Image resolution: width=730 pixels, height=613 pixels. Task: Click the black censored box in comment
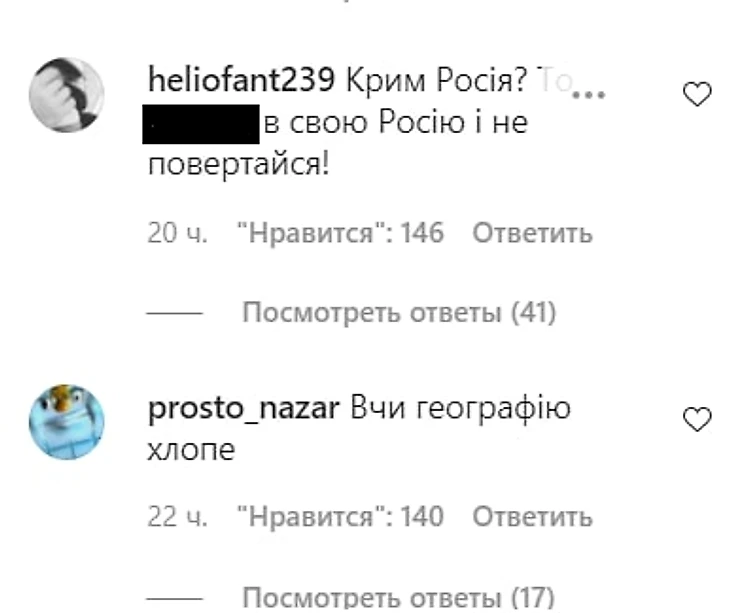[201, 124]
